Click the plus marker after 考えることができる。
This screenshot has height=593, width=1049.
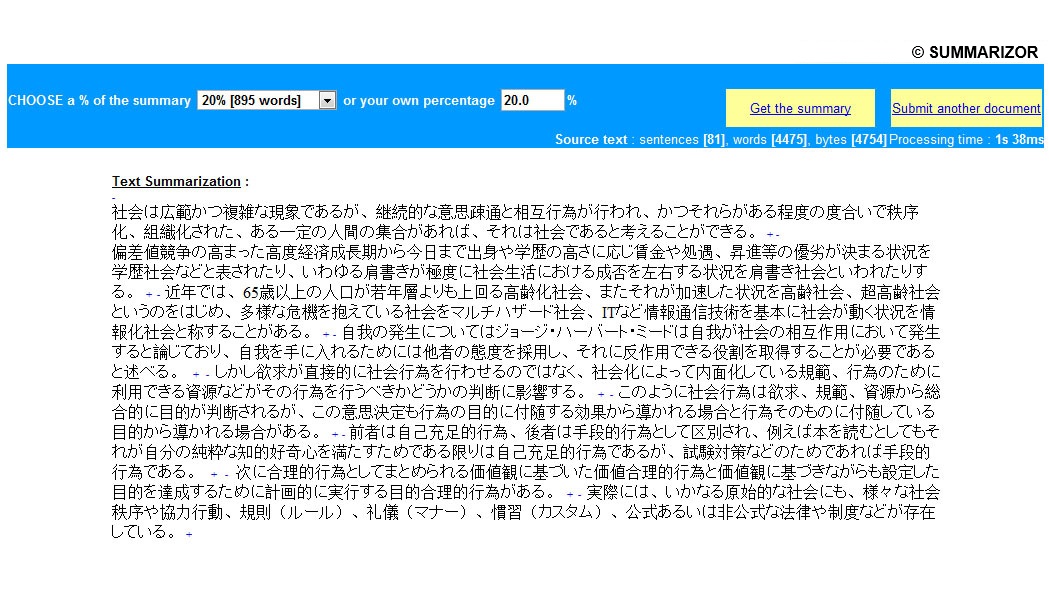click(x=769, y=234)
